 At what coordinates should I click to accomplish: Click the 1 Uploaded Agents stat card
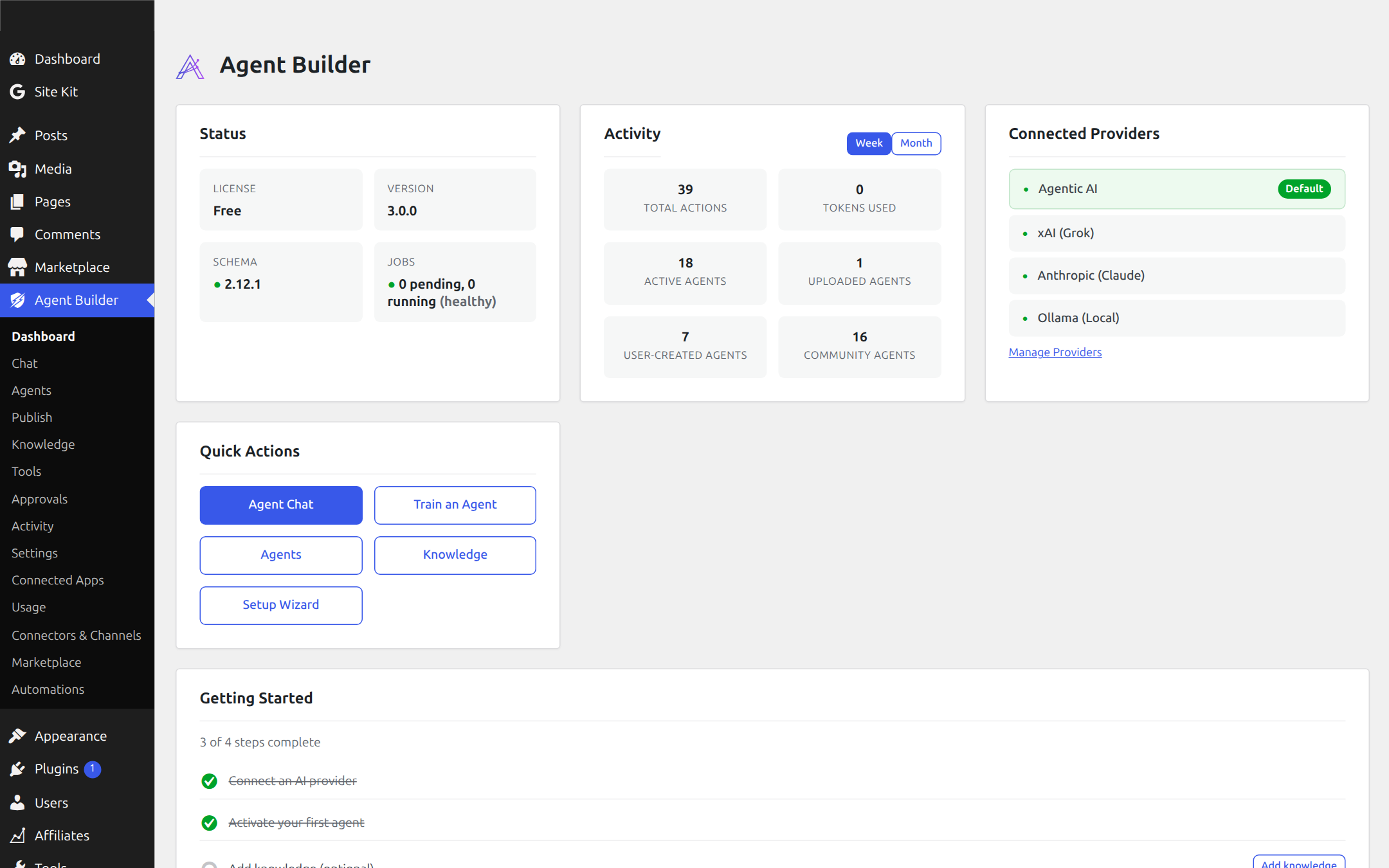point(859,273)
